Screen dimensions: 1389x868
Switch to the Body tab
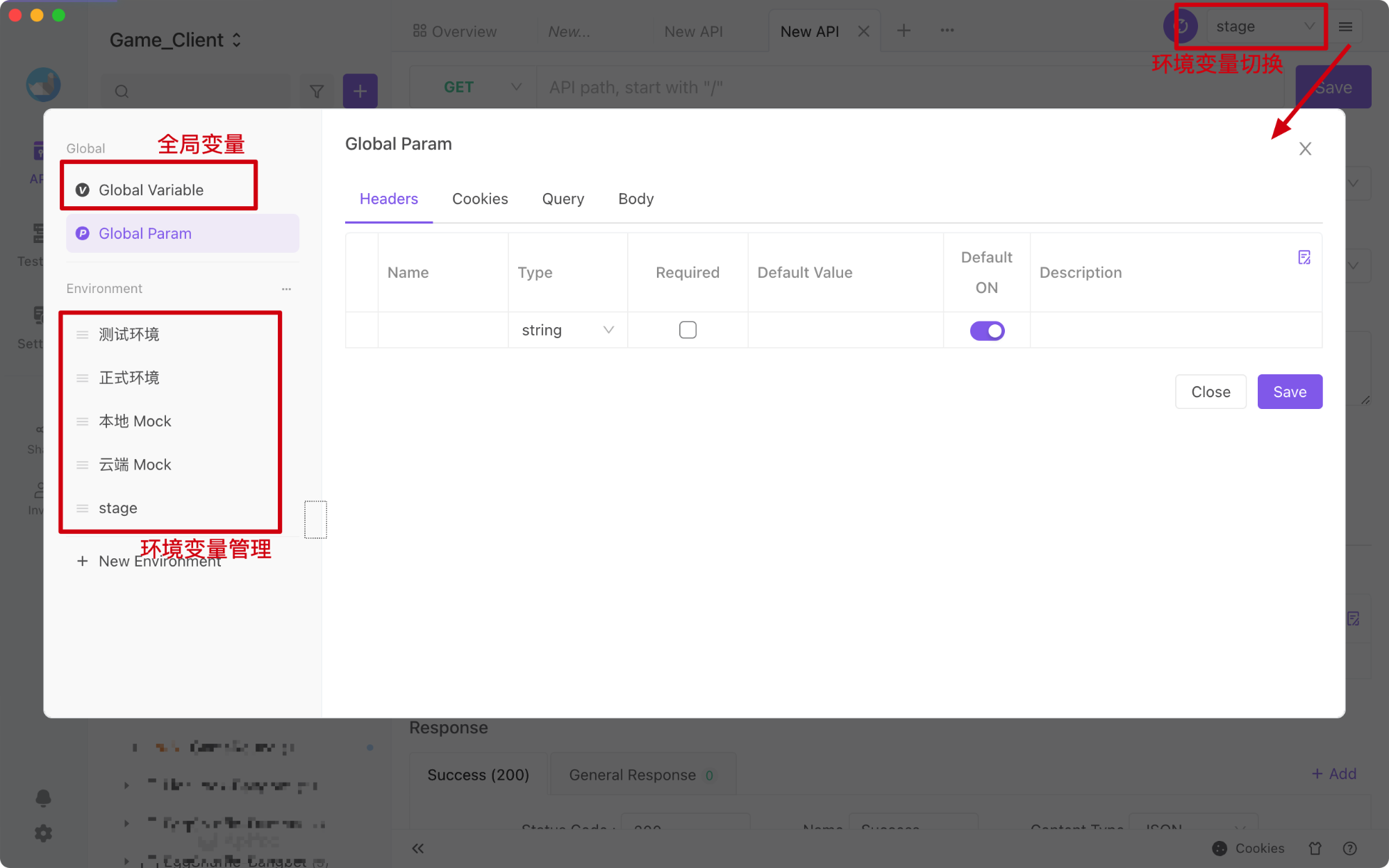tap(635, 199)
